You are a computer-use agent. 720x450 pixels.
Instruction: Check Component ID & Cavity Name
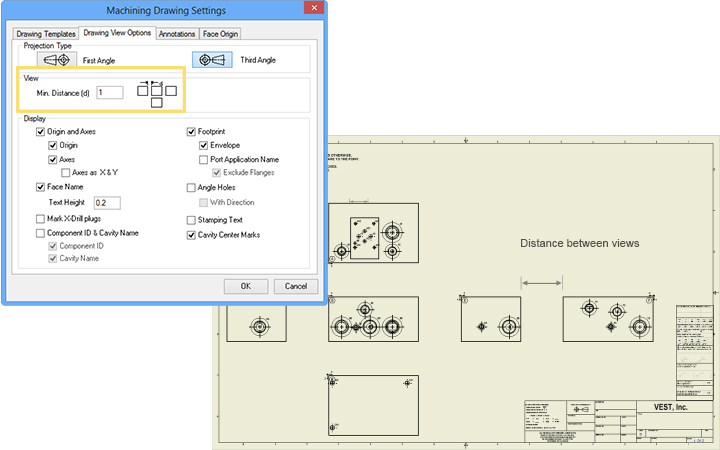coord(40,233)
